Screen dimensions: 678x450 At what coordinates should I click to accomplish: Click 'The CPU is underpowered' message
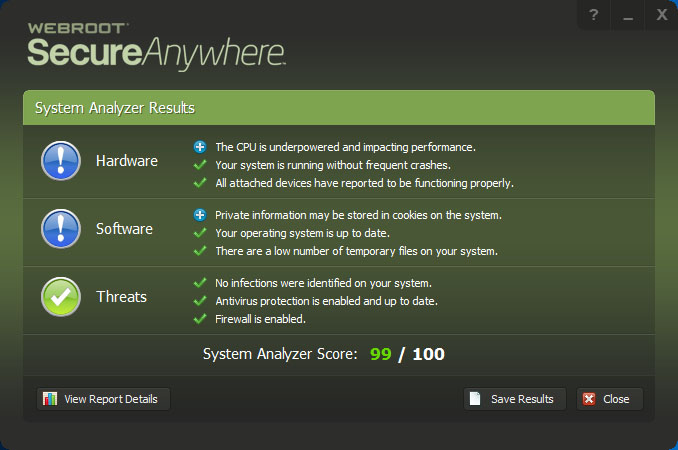(x=345, y=147)
